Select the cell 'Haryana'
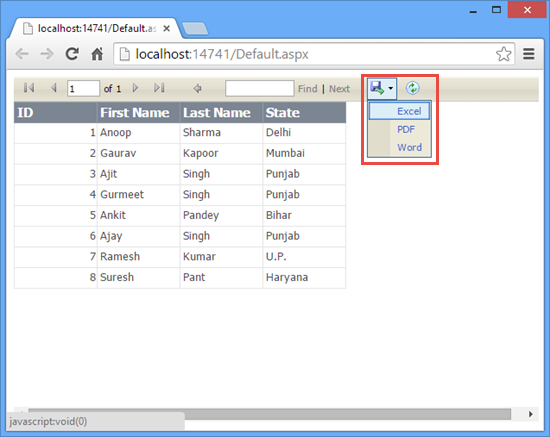The image size is (550, 437). tap(304, 277)
